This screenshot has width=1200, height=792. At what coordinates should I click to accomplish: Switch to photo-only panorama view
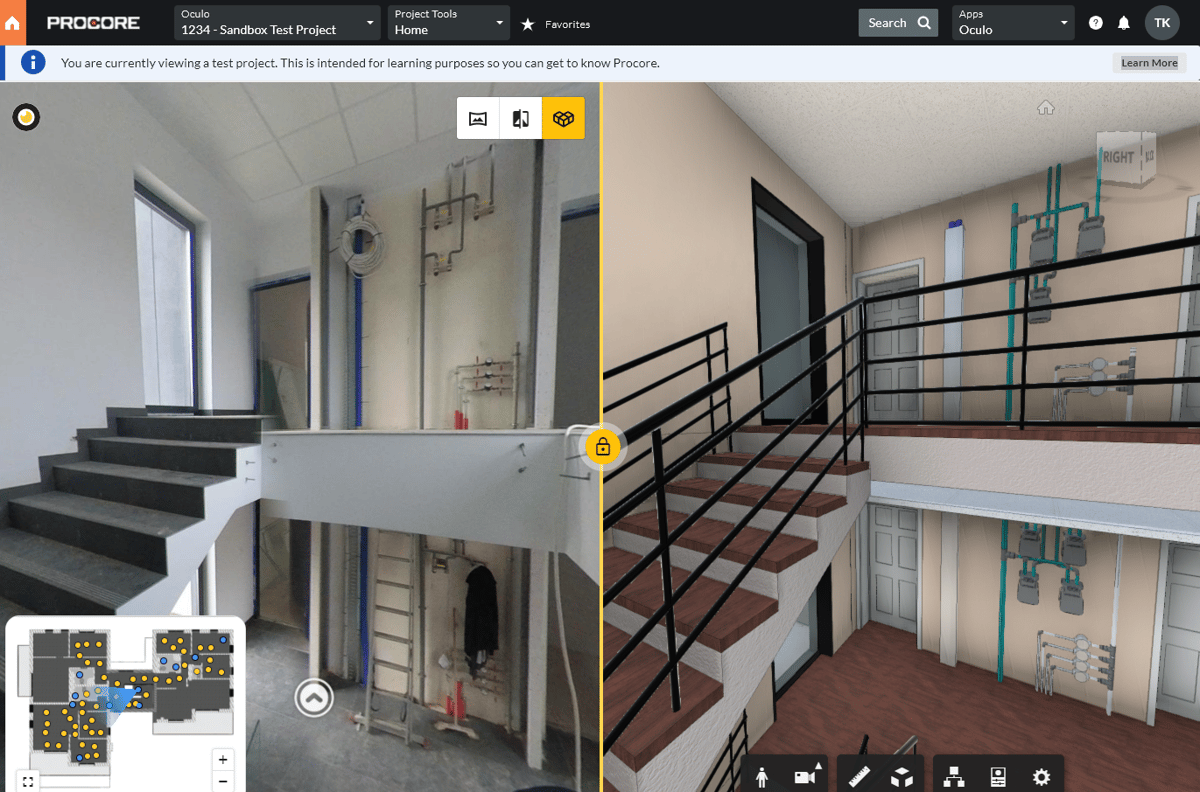pos(478,118)
